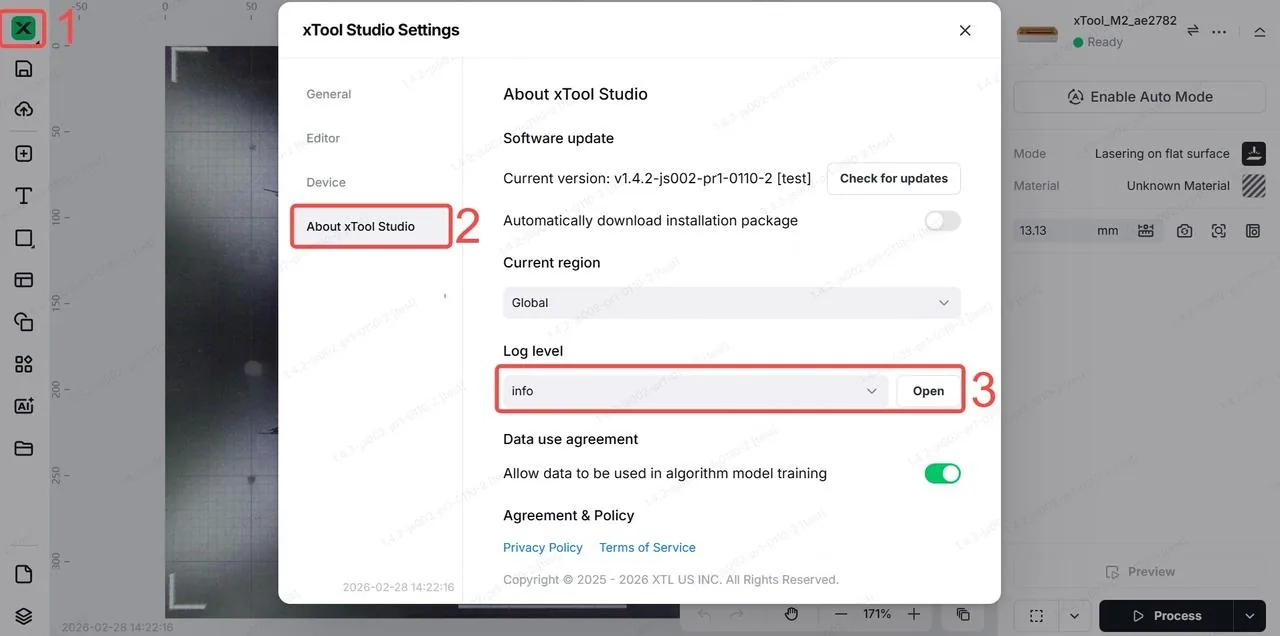
Task: Select the hand pan tool
Action: [x=792, y=614]
